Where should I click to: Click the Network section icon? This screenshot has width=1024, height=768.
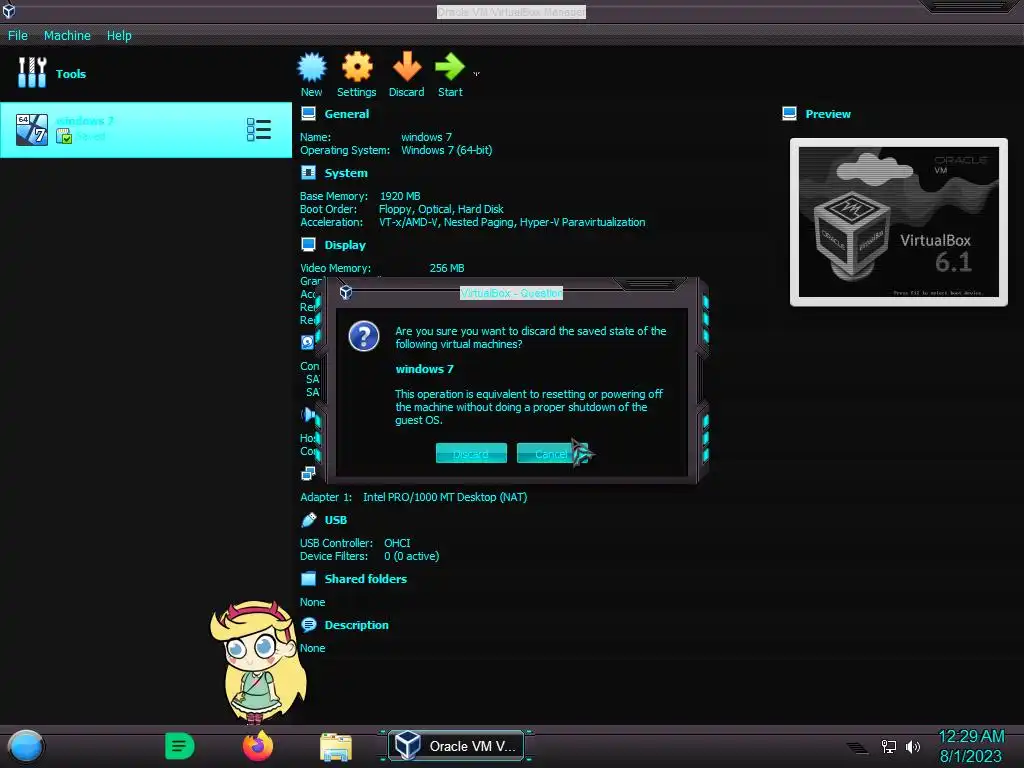pos(308,473)
